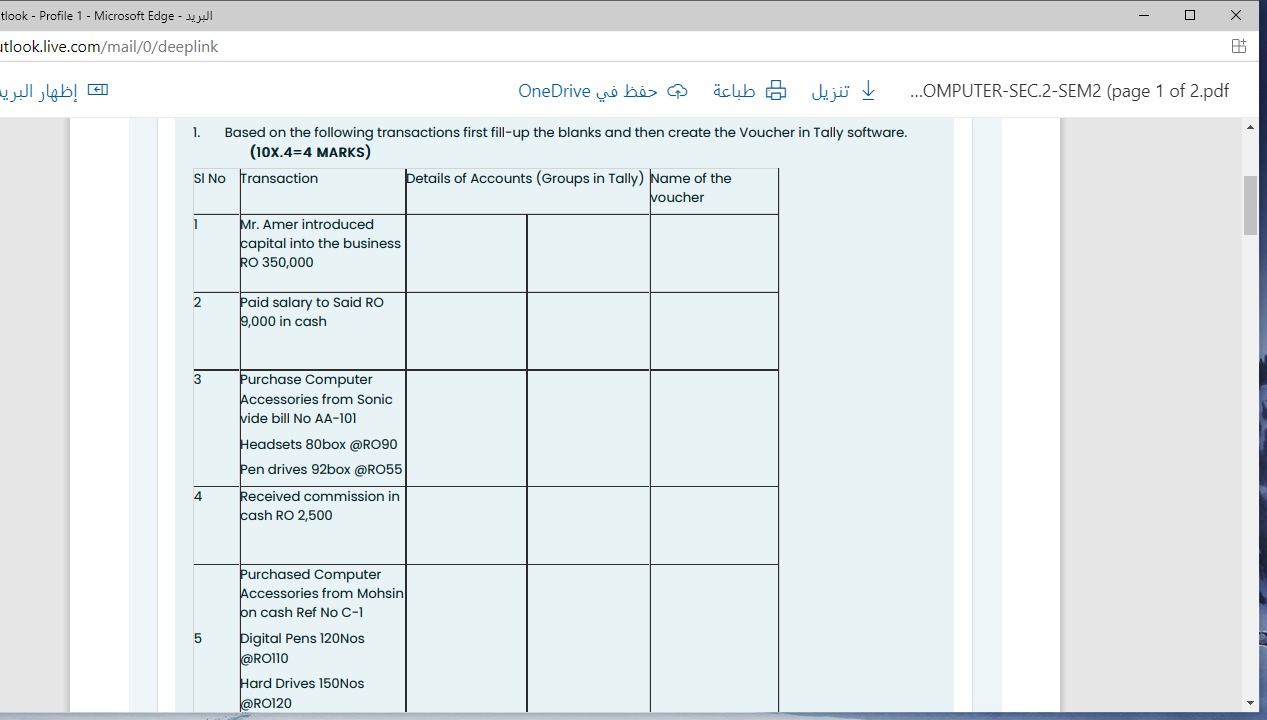Click the browser address bar URL
The height and width of the screenshot is (720, 1267).
point(109,46)
